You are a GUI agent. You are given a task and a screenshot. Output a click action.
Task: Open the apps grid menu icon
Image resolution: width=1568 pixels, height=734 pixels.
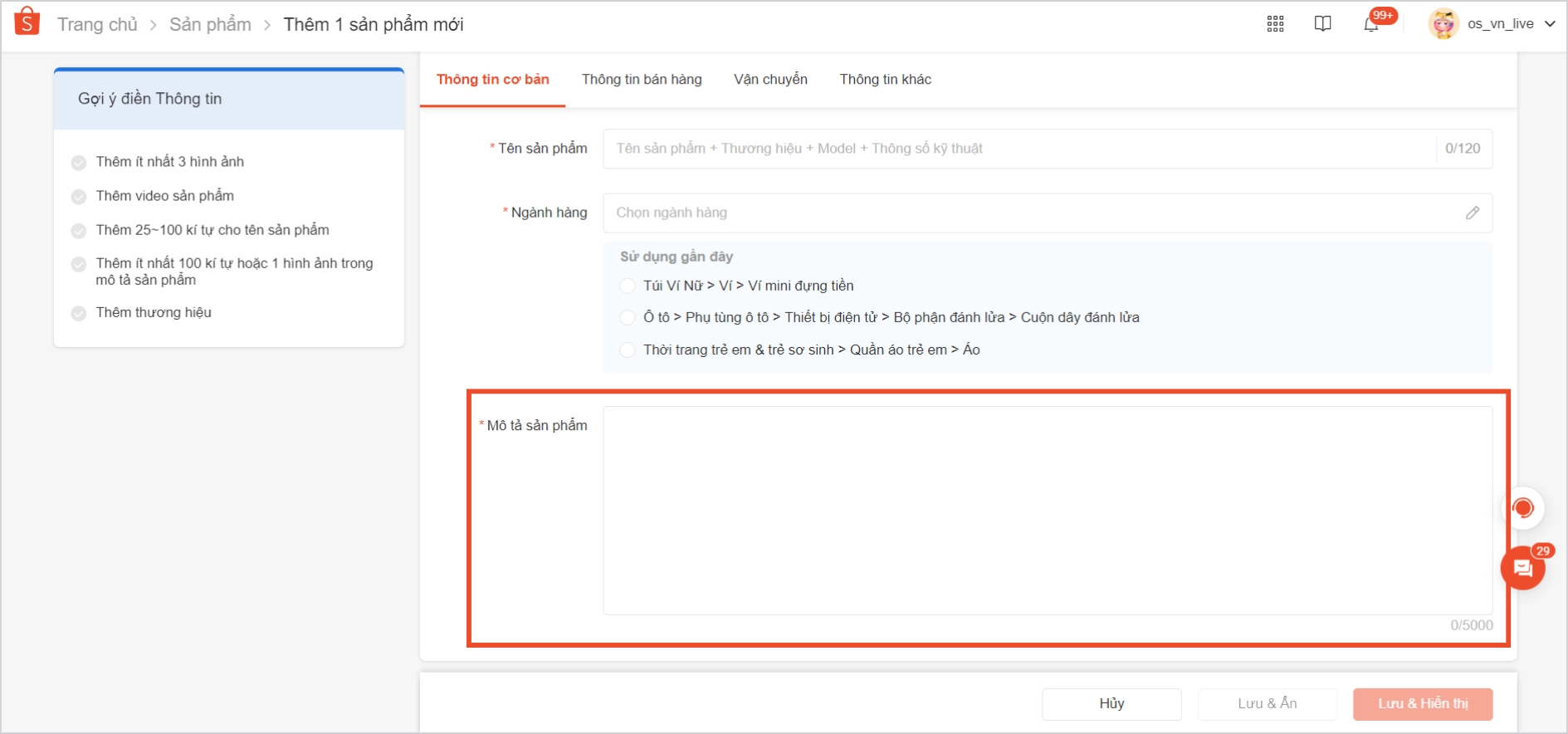point(1275,24)
